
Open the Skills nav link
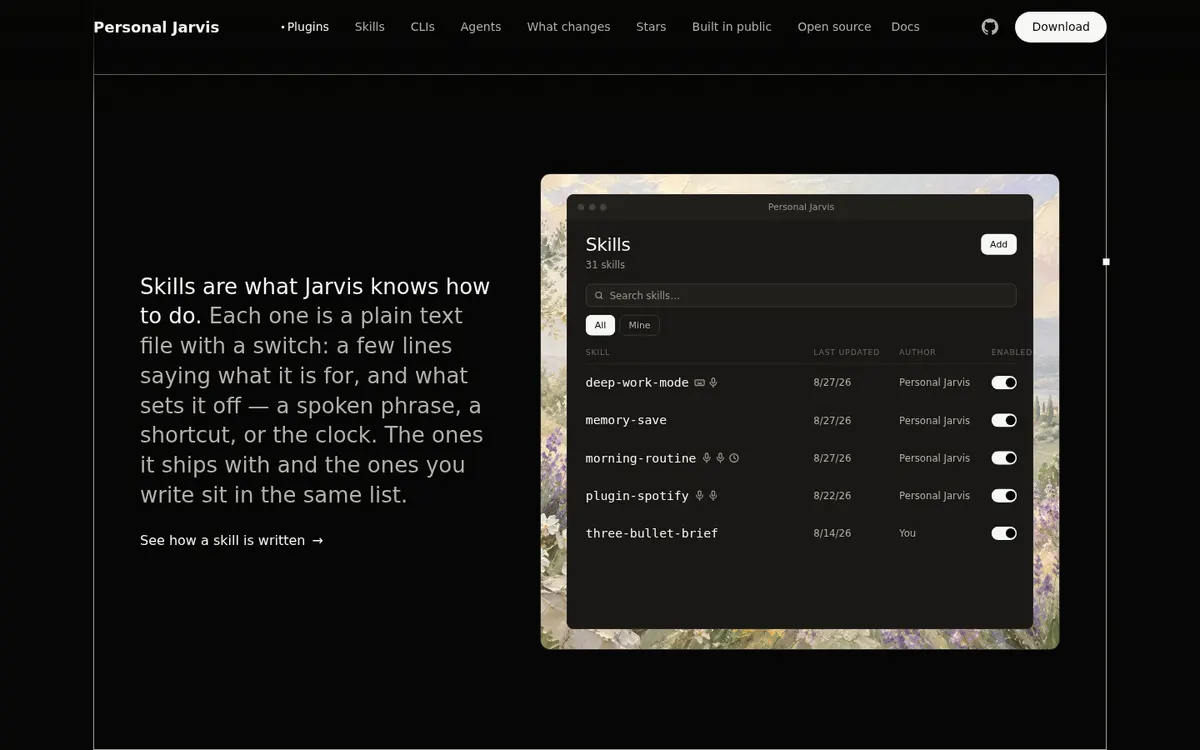370,27
